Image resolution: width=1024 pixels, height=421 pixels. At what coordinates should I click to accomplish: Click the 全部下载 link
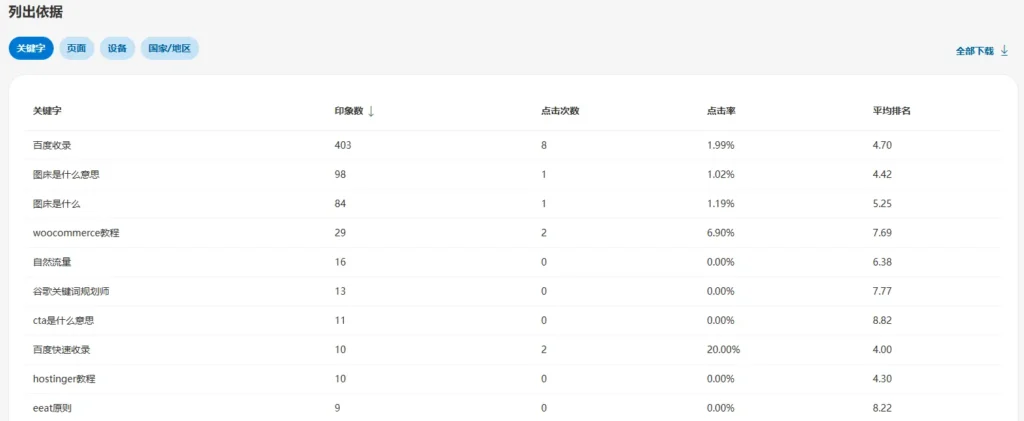coord(974,51)
